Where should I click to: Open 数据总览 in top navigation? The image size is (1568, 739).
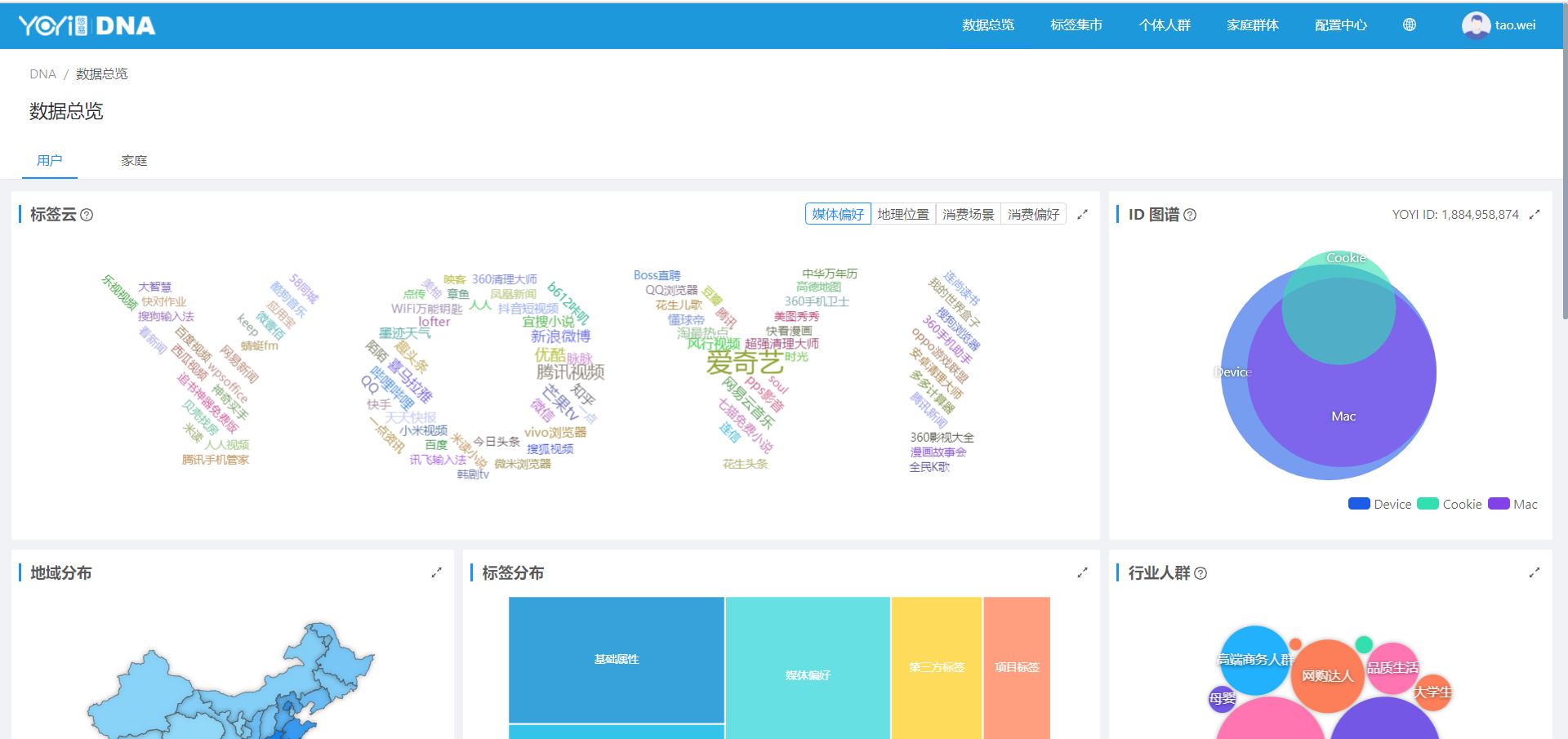point(988,25)
